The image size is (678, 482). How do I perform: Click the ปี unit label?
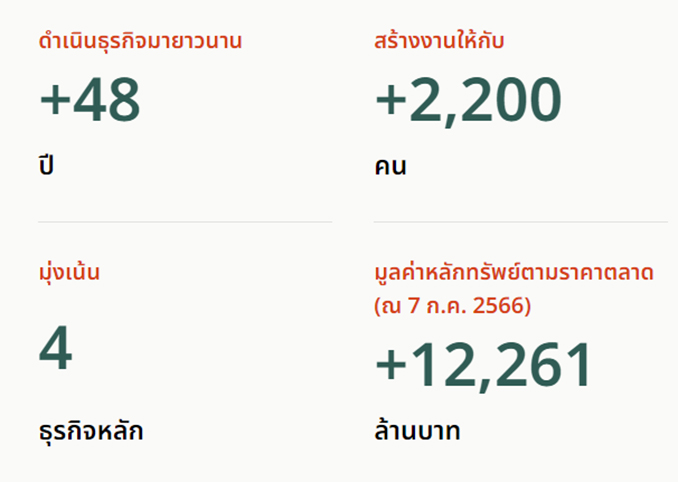click(46, 165)
